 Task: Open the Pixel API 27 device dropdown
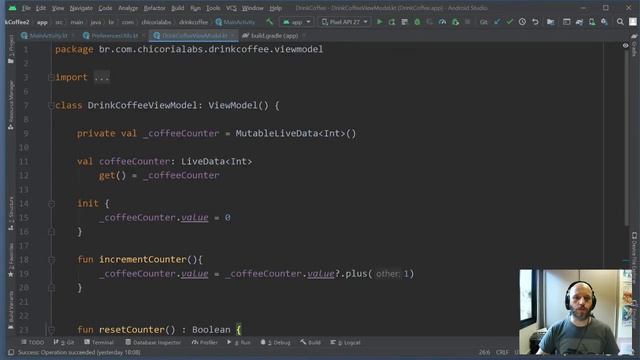click(x=344, y=22)
